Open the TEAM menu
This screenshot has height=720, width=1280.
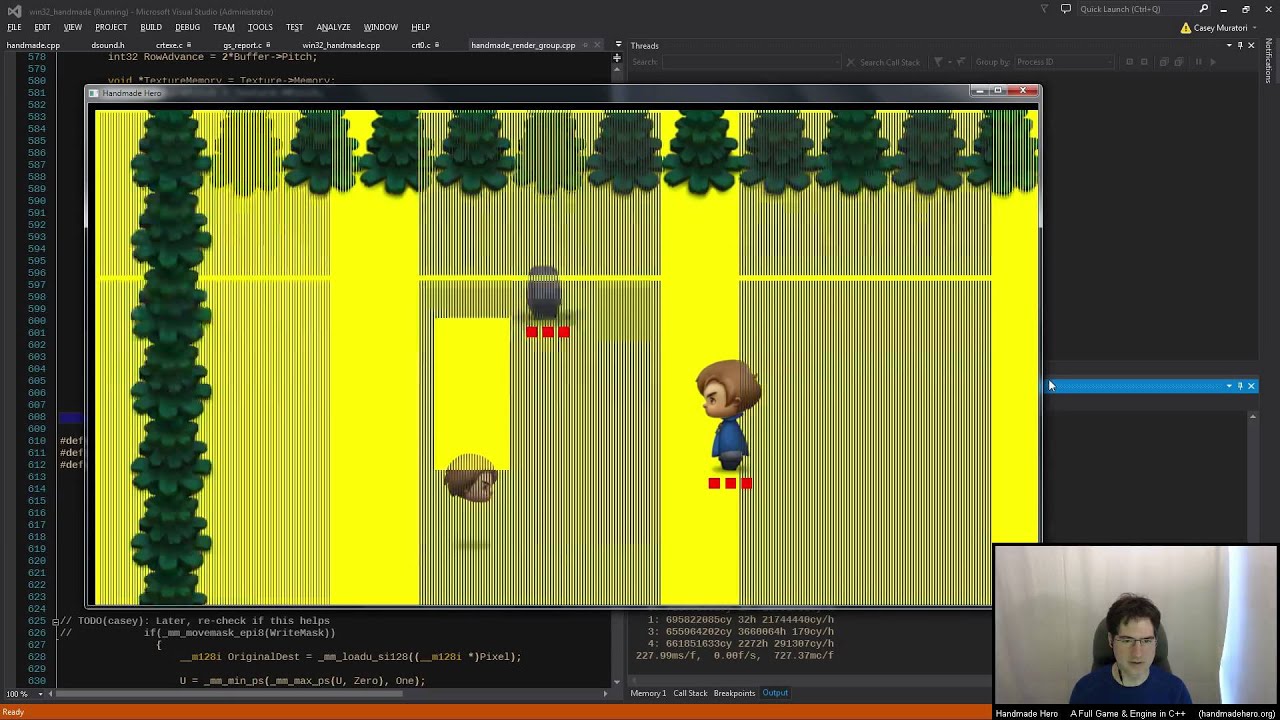(x=224, y=27)
